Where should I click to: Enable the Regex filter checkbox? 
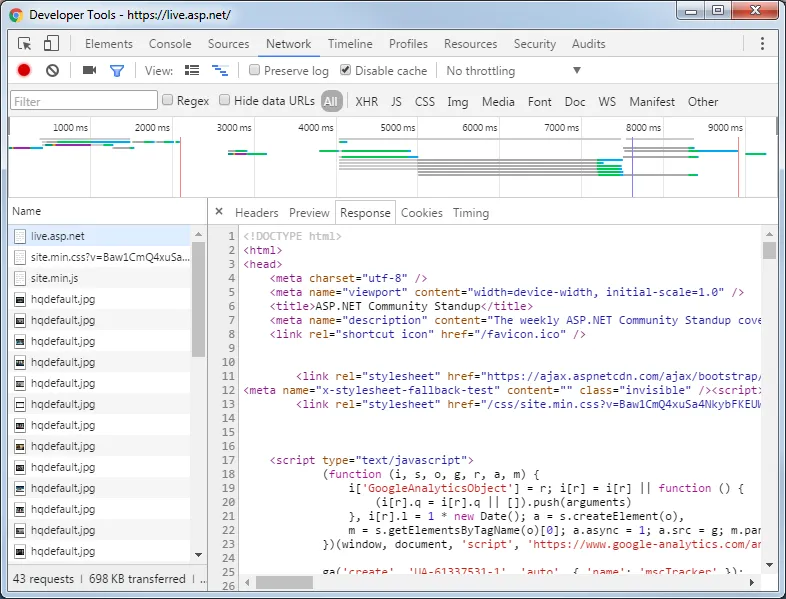pyautogui.click(x=168, y=101)
